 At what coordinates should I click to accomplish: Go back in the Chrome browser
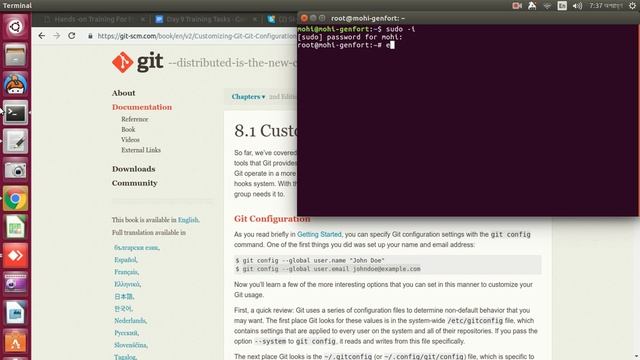click(42, 36)
